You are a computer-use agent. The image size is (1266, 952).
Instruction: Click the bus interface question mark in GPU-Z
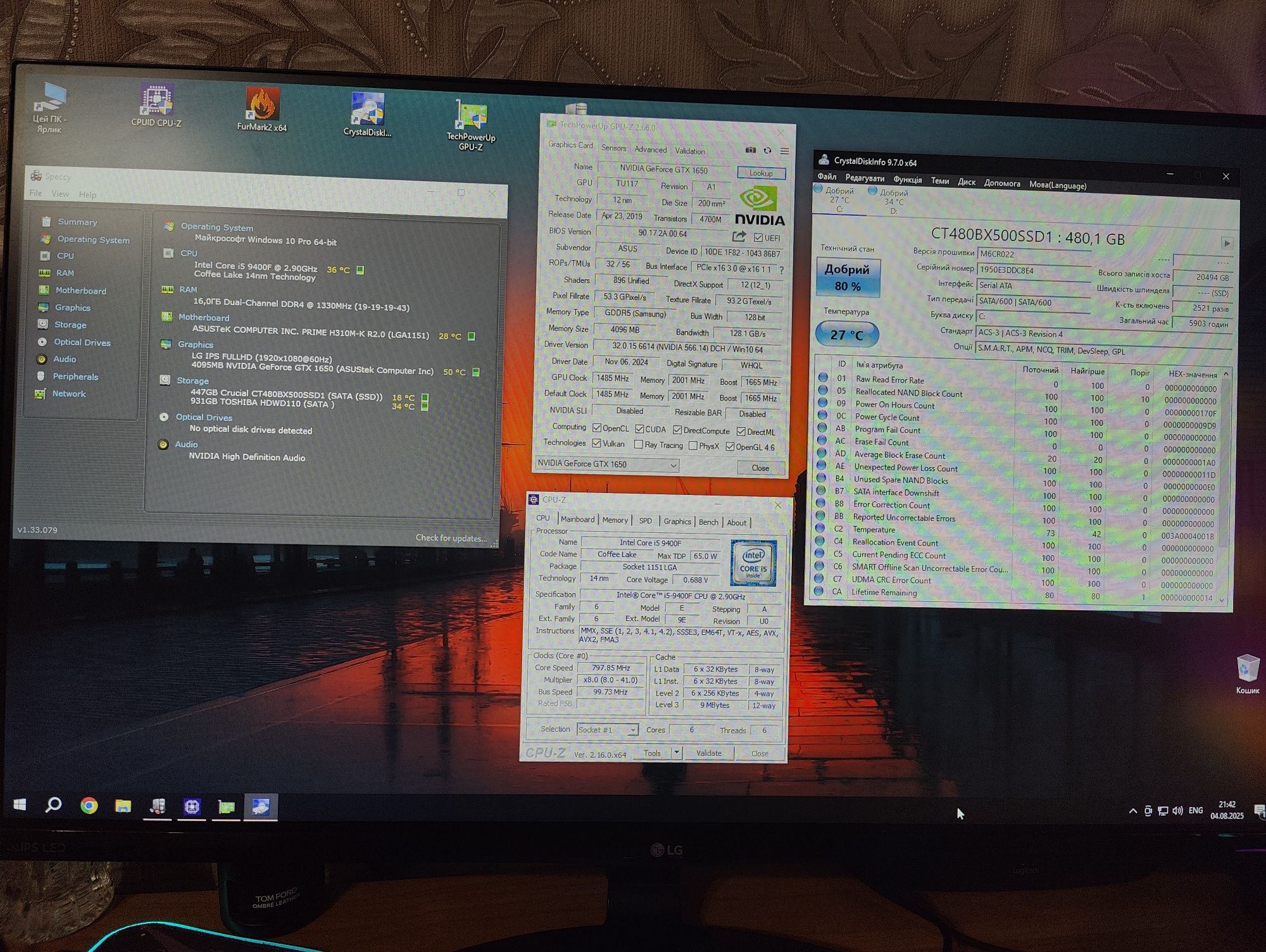tap(781, 270)
